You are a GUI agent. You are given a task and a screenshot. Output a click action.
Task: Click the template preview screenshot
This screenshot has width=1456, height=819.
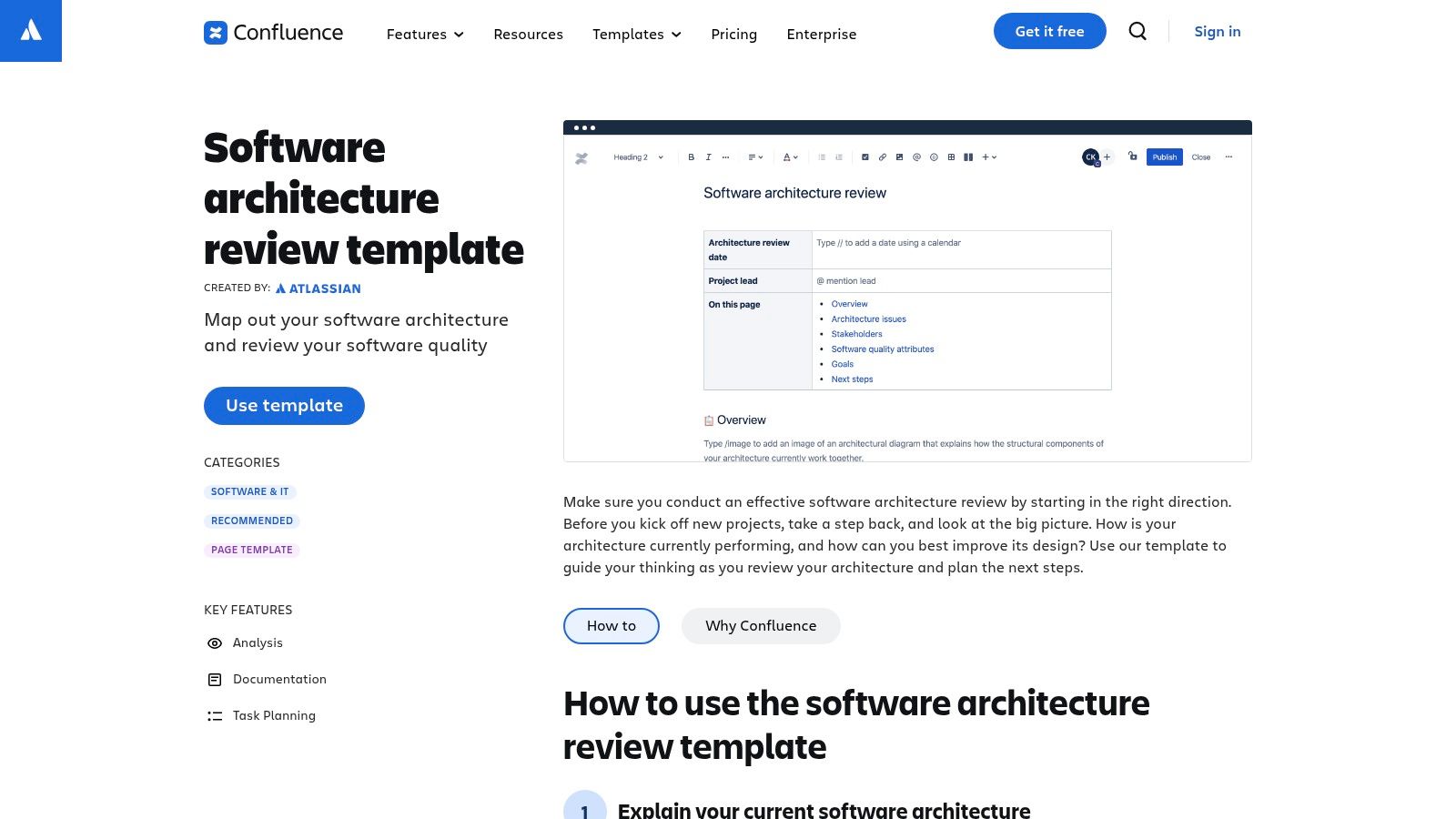coord(907,291)
